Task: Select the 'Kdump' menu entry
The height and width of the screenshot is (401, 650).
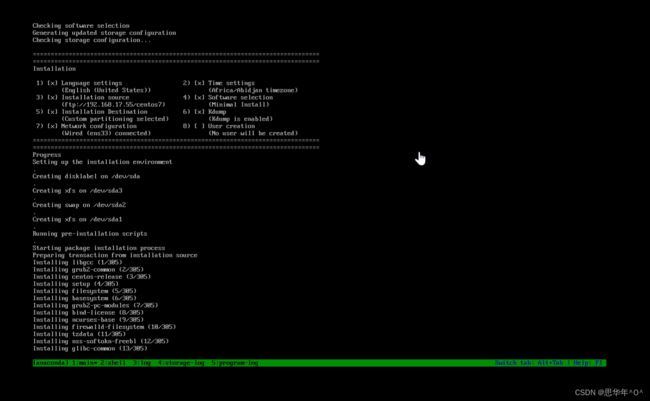Action: [x=217, y=112]
